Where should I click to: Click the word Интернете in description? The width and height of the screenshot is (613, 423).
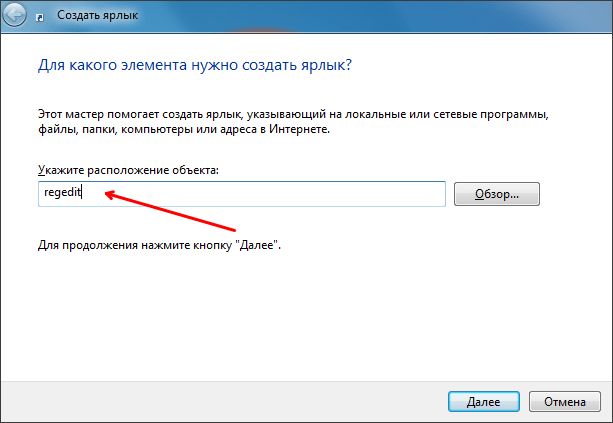[x=299, y=129]
